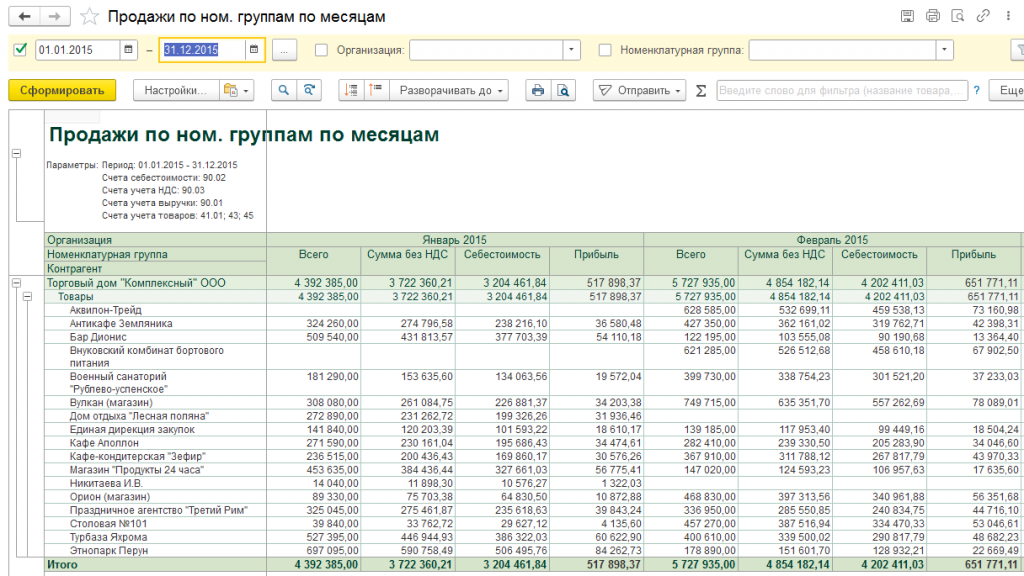Toggle the period checkbox
The image size is (1024, 576).
pos(21,50)
